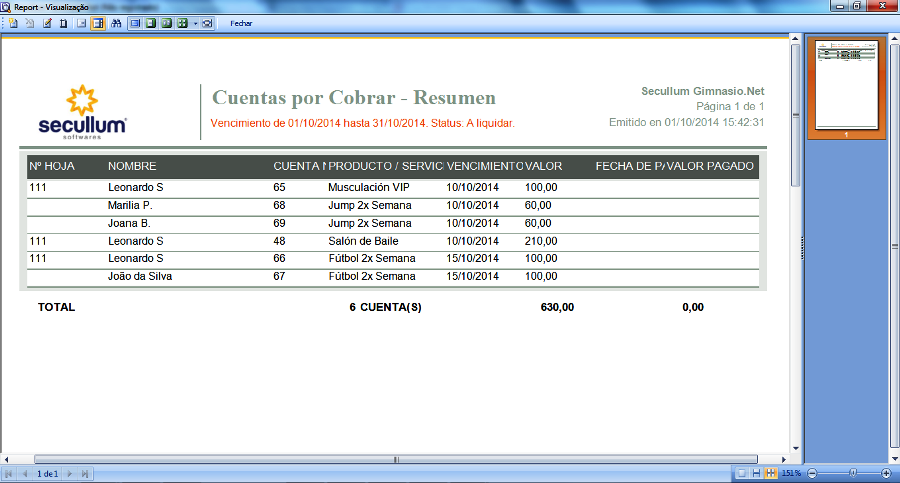Click the report horizontal scrollbar
This screenshot has height=483, width=900.
point(395,459)
